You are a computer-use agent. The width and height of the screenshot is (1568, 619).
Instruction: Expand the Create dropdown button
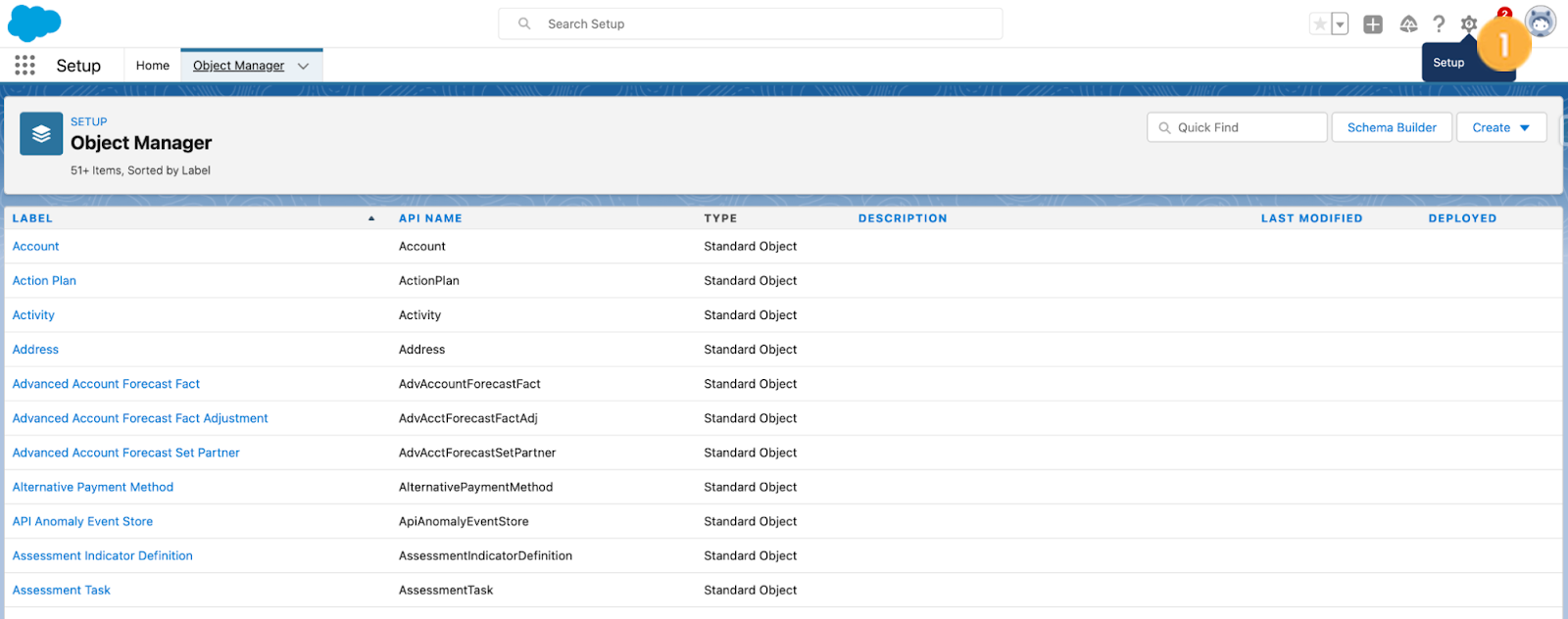(1501, 127)
